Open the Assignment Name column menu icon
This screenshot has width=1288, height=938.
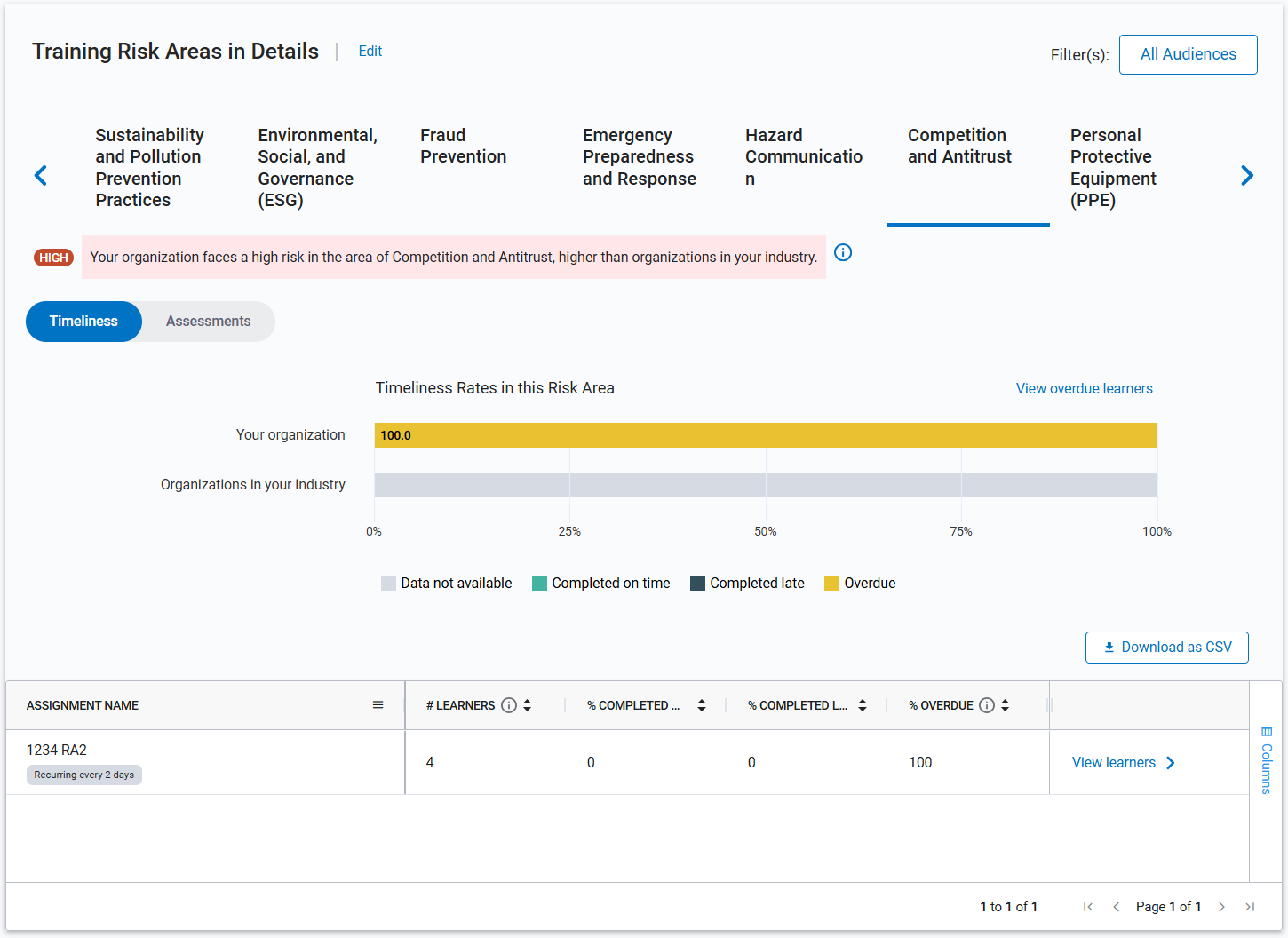[x=378, y=705]
